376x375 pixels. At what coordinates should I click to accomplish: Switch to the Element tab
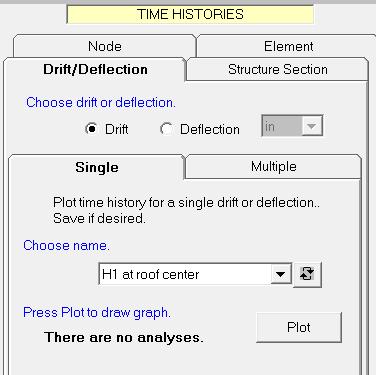288,46
